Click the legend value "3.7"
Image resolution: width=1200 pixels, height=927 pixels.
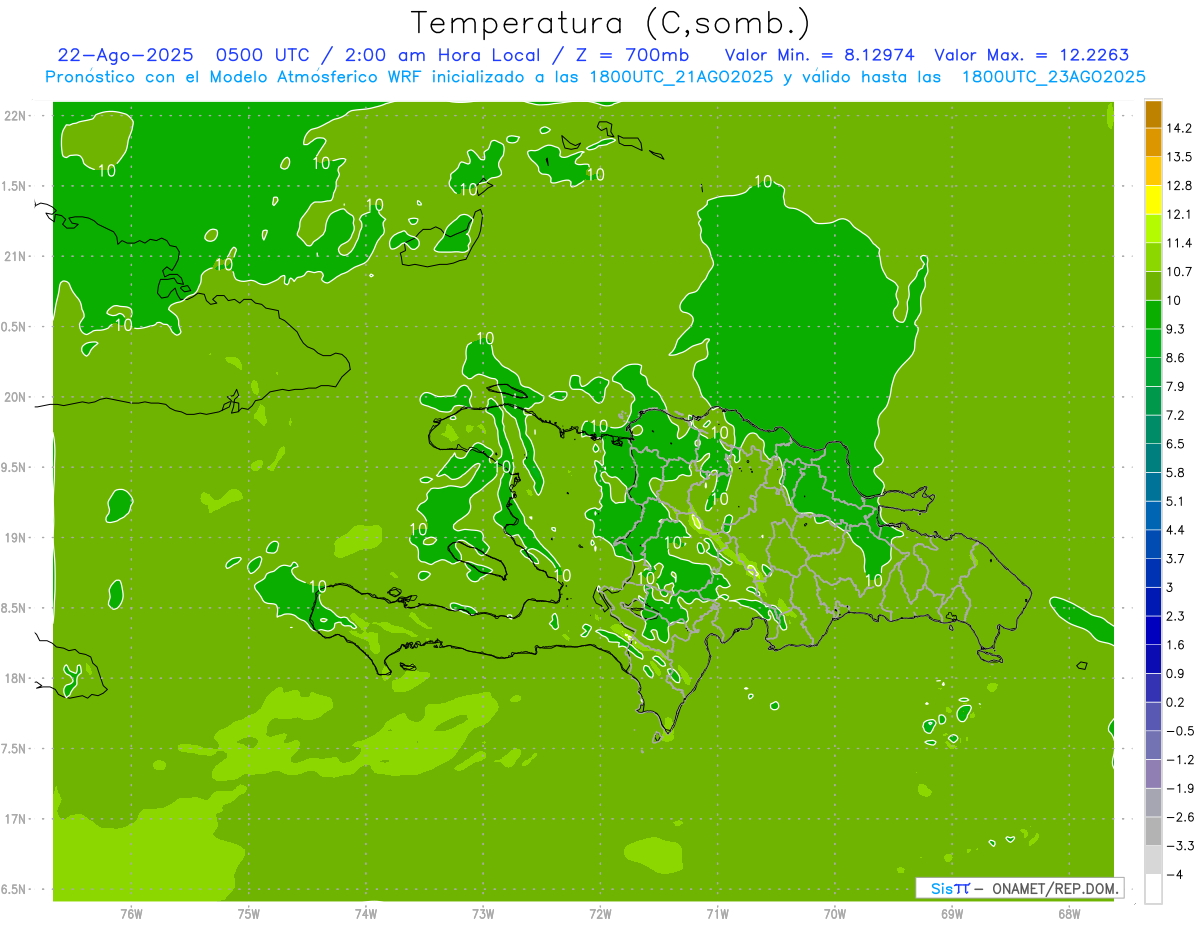click(1175, 559)
